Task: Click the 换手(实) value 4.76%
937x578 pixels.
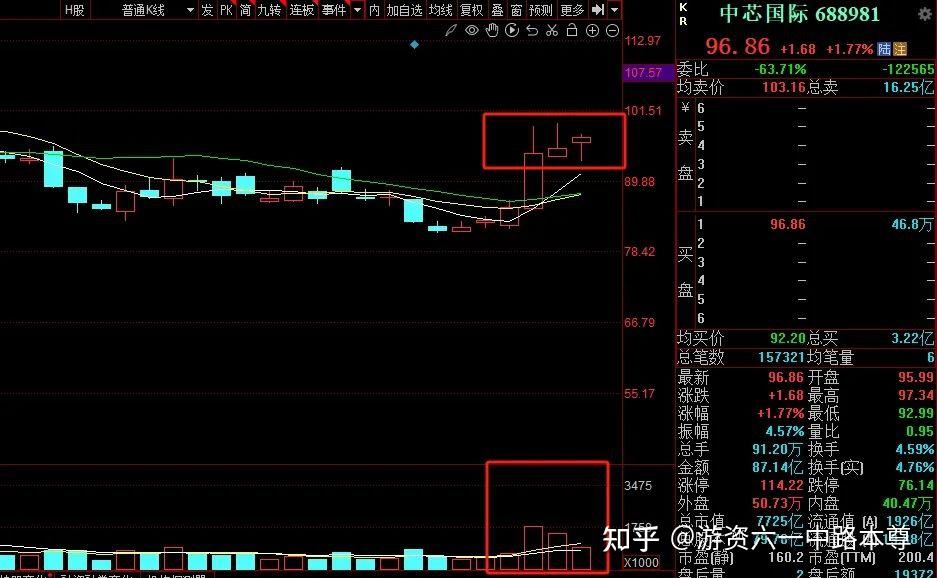Action: point(915,467)
